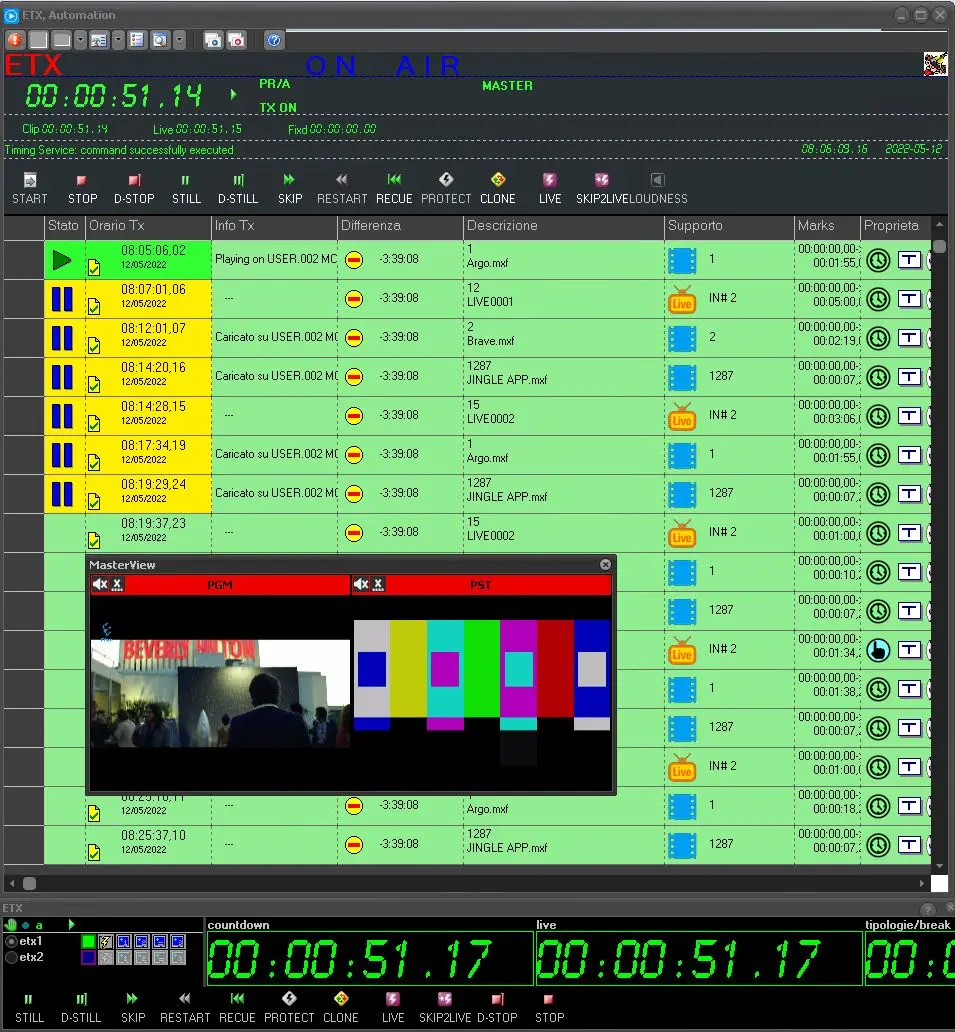The image size is (955, 1032).
Task: Expand the dropdown arrow after the ID card icon
Action: (x=118, y=40)
